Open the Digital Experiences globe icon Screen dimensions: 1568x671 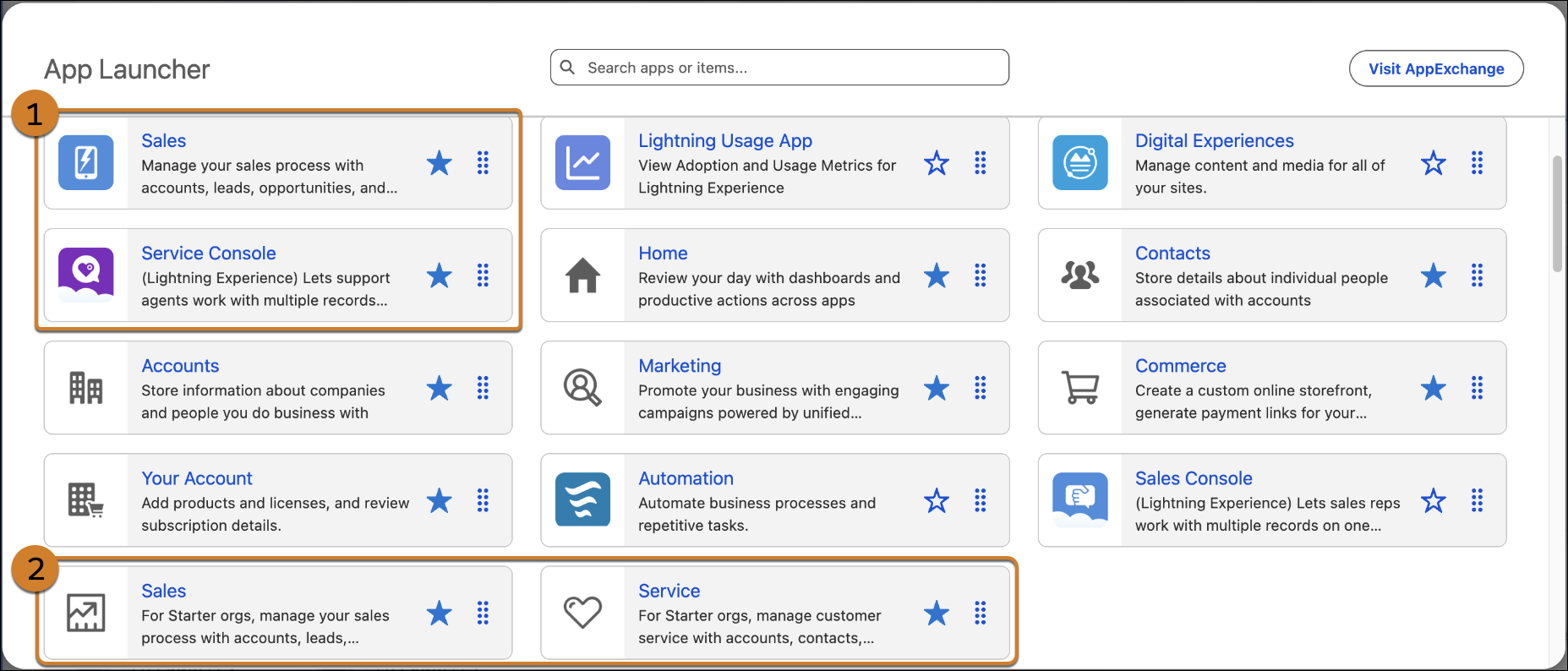coord(1080,162)
